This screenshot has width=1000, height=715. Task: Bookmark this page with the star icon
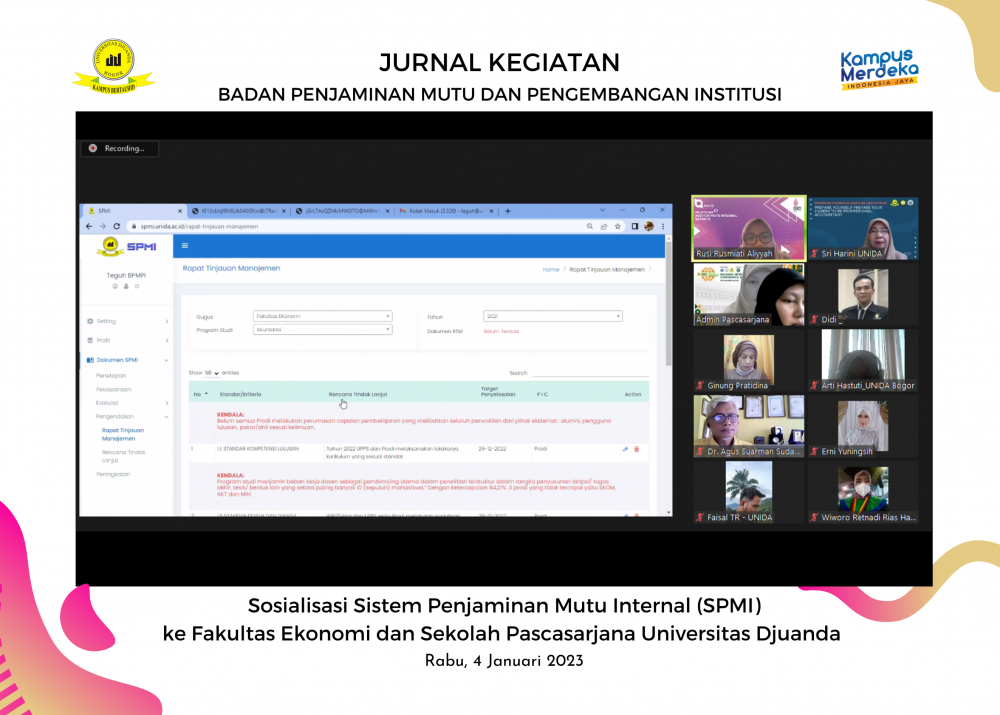click(x=617, y=226)
